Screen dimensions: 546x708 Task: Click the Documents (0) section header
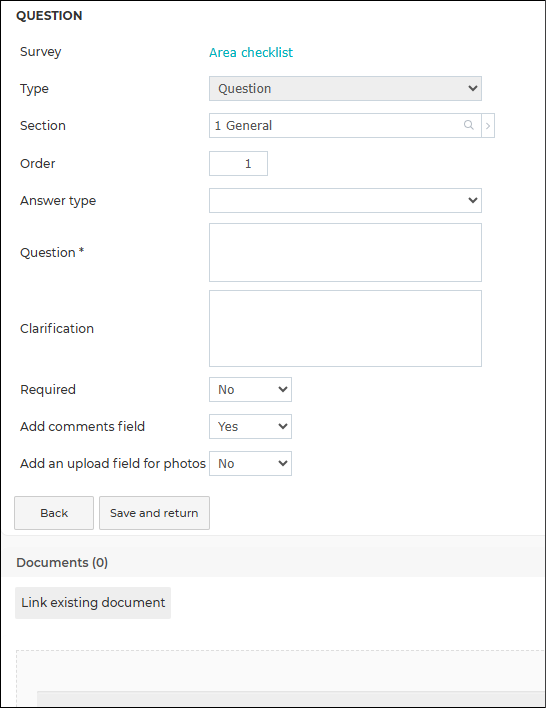point(62,563)
